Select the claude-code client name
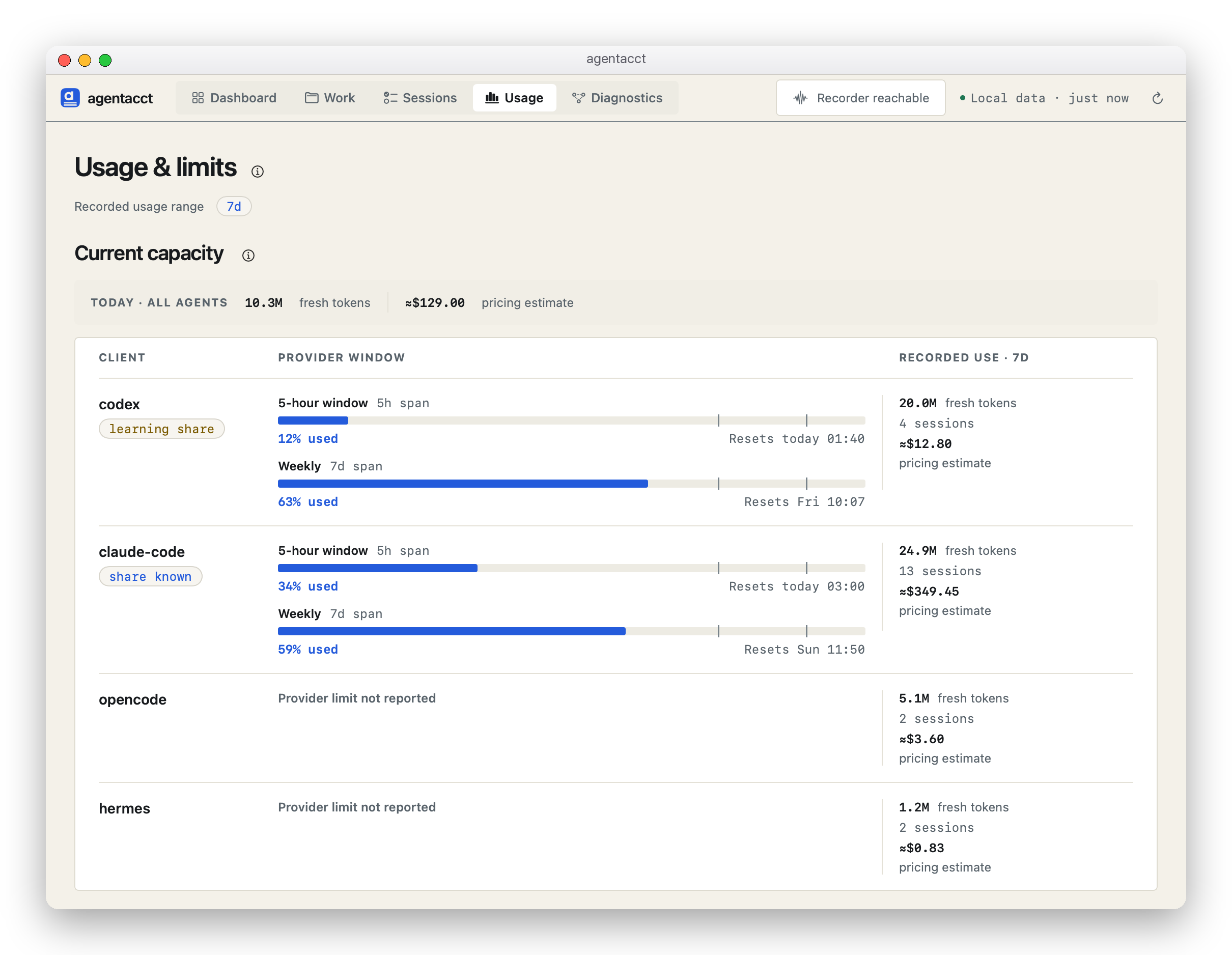 coord(142,552)
